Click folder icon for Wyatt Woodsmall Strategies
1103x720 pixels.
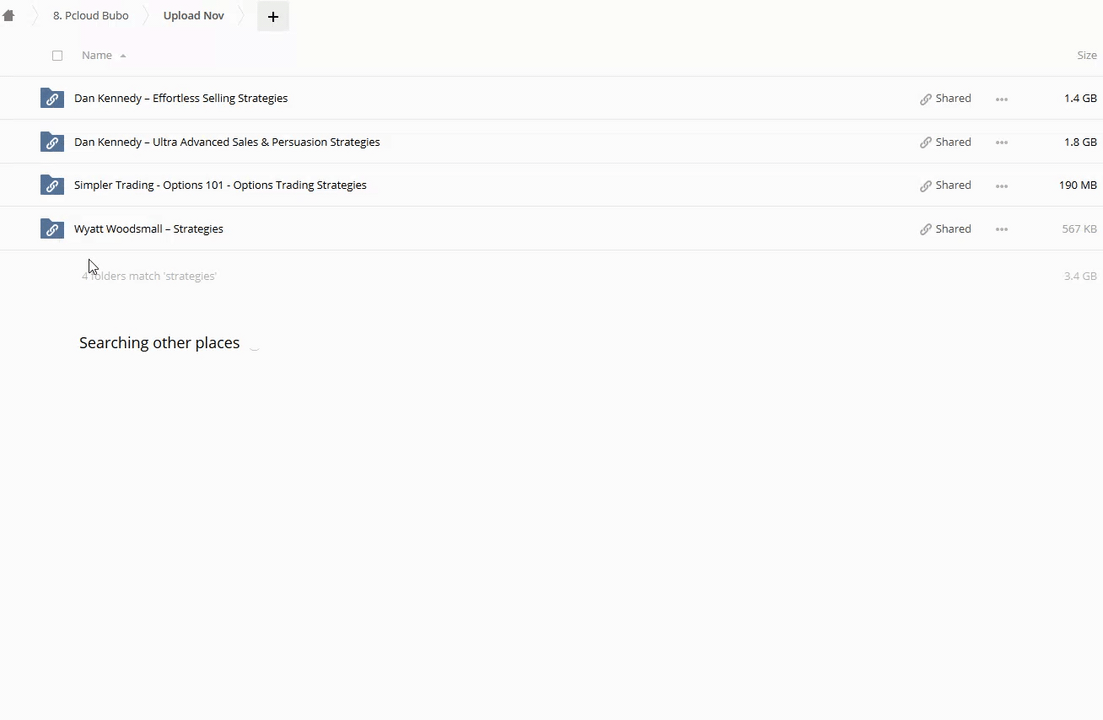(x=52, y=229)
